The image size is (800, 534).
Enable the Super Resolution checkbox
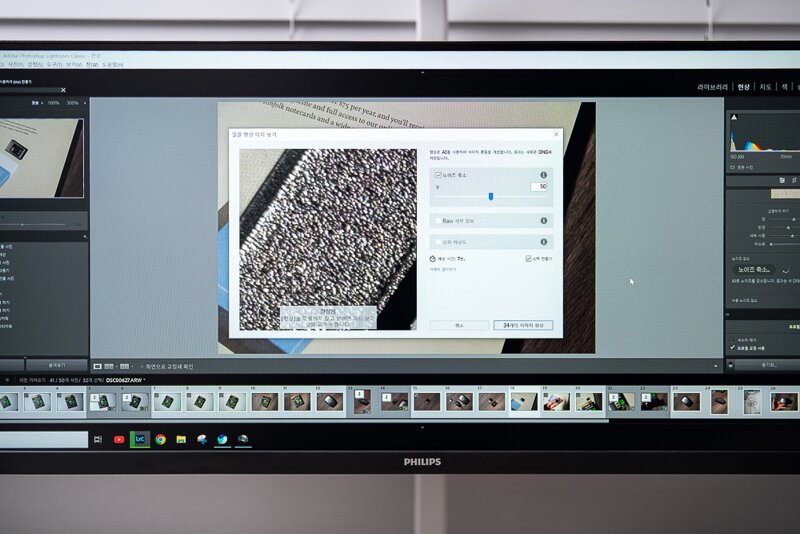tap(438, 242)
